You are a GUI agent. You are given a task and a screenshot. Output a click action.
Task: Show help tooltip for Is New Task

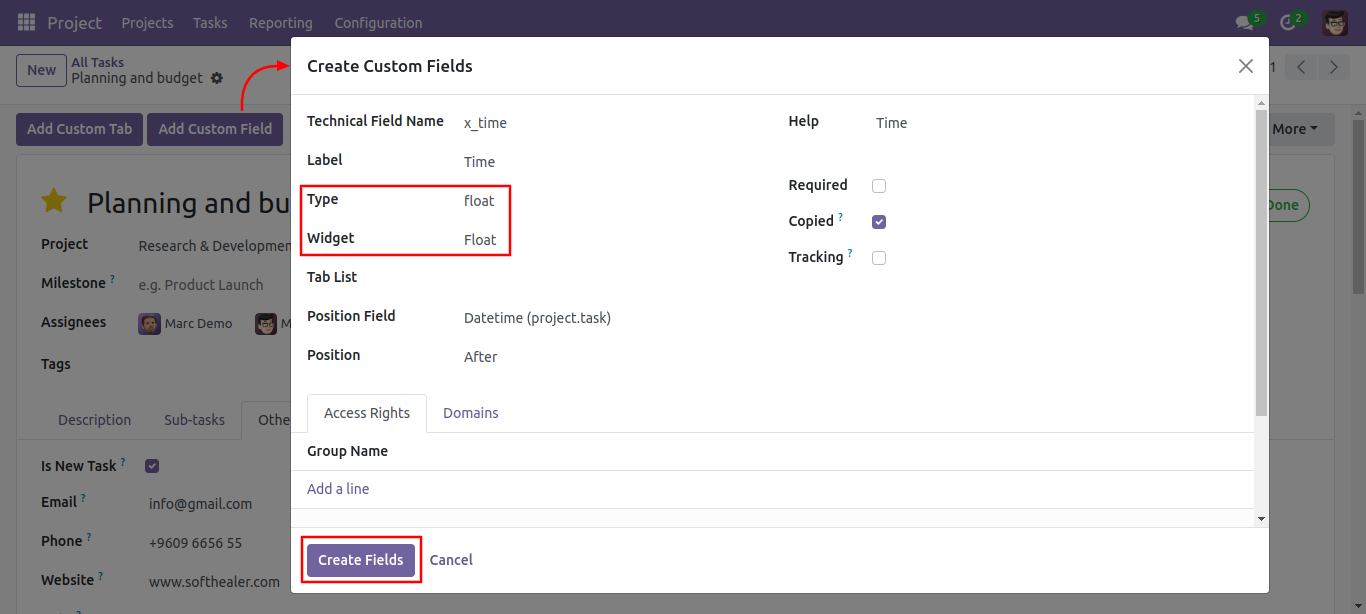click(123, 462)
